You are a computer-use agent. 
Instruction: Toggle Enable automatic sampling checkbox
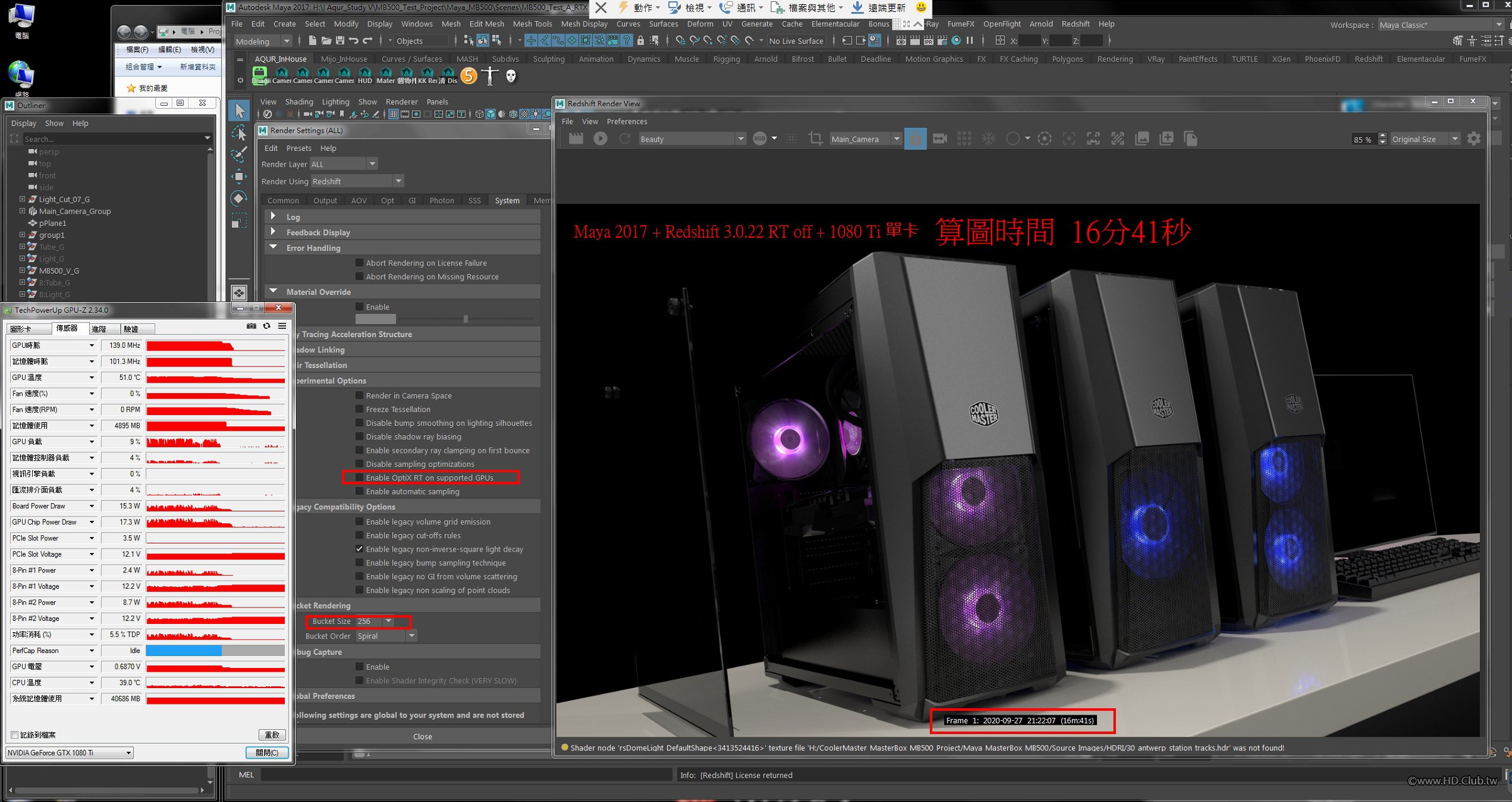click(360, 491)
